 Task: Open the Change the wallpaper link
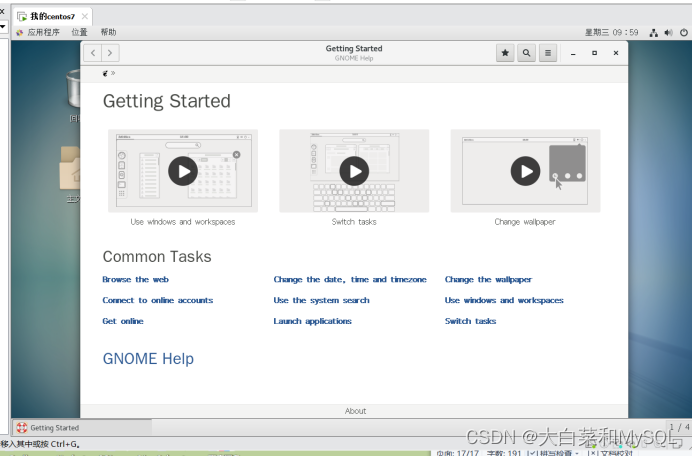pyautogui.click(x=488, y=279)
